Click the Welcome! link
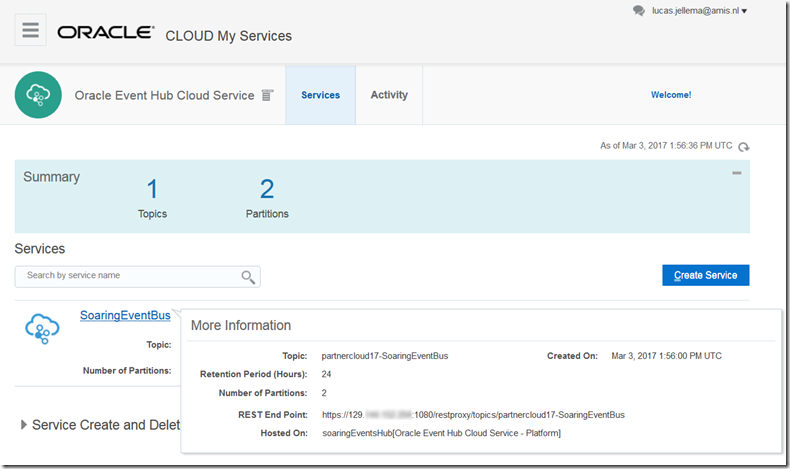 [x=670, y=95]
